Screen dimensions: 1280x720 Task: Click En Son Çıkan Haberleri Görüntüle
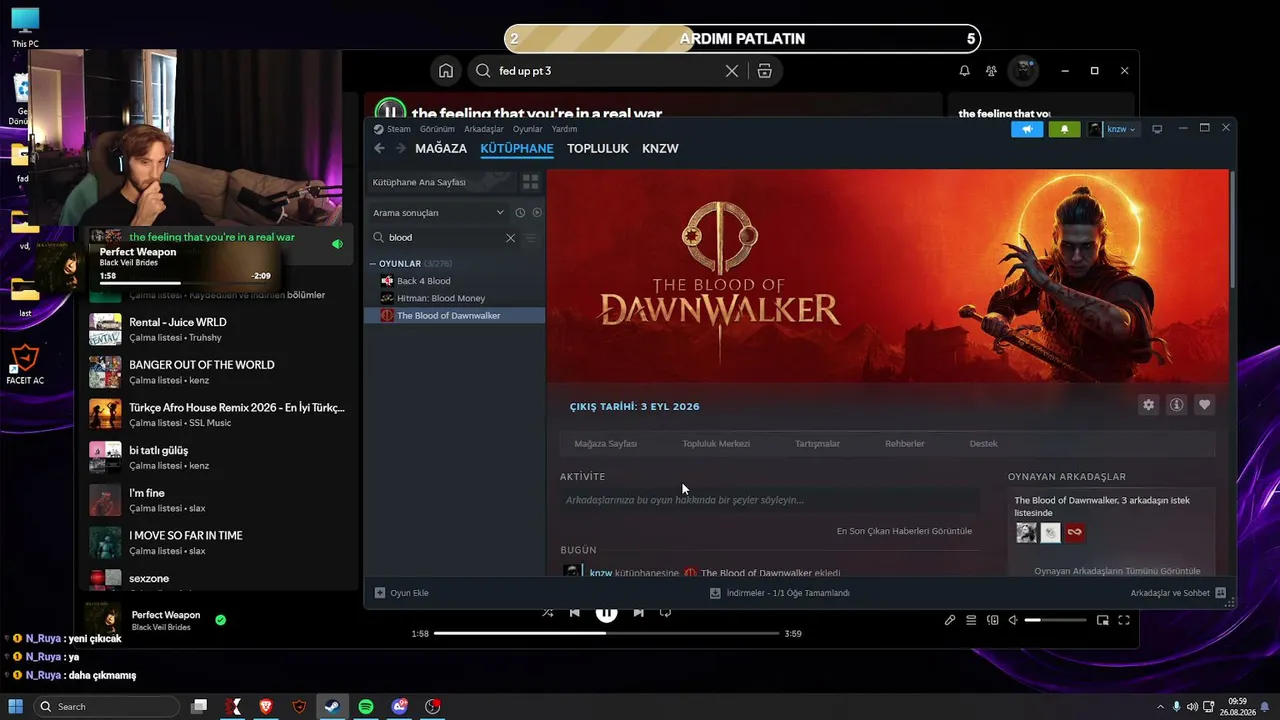(x=904, y=531)
